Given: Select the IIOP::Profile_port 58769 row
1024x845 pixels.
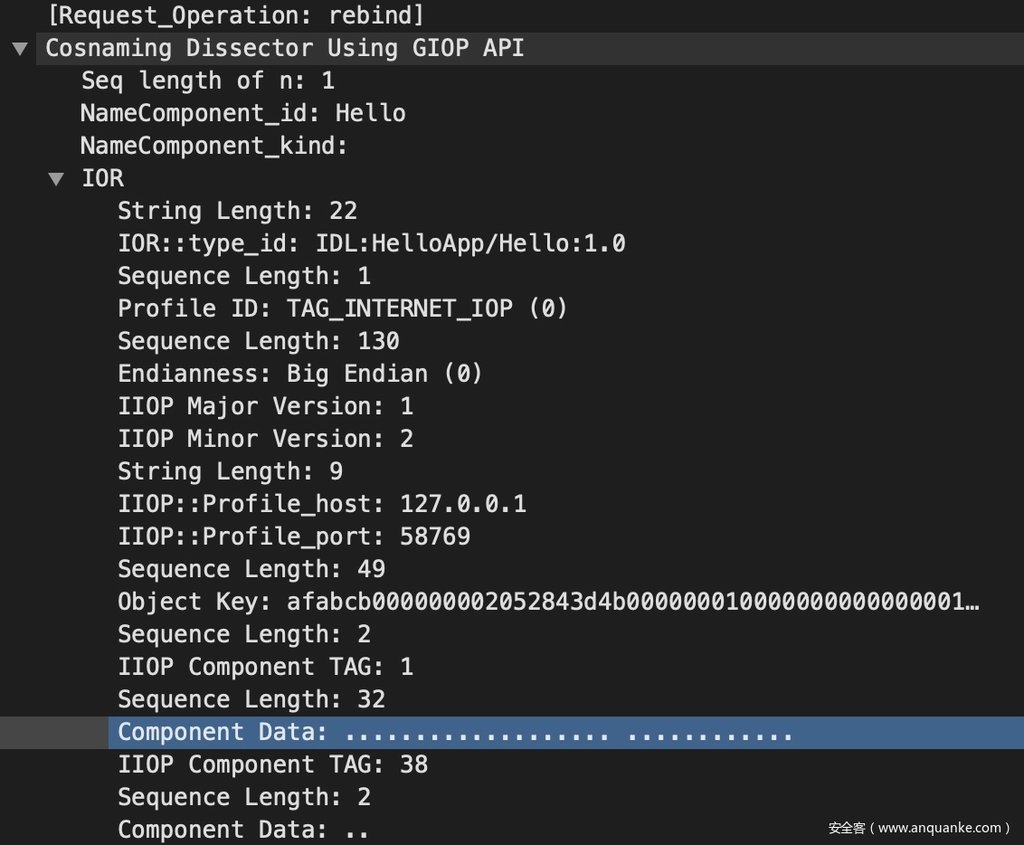Looking at the screenshot, I should click(293, 537).
